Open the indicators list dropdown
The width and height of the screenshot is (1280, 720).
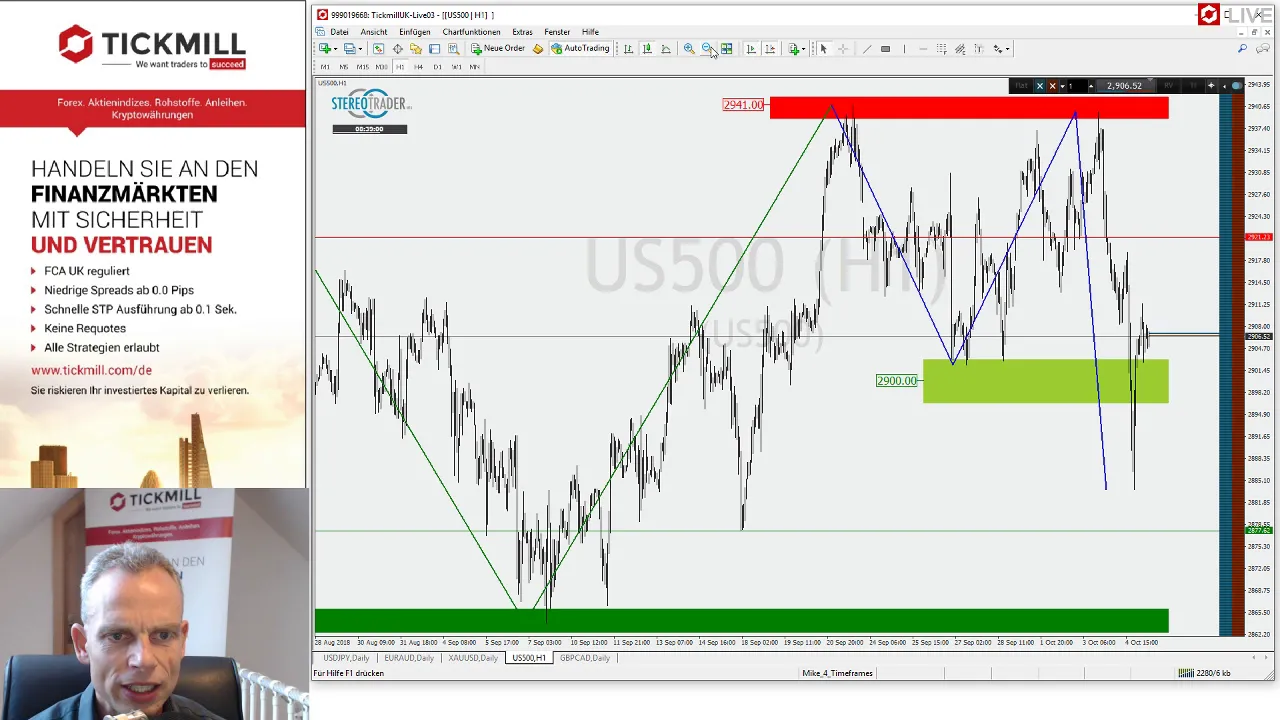803,48
